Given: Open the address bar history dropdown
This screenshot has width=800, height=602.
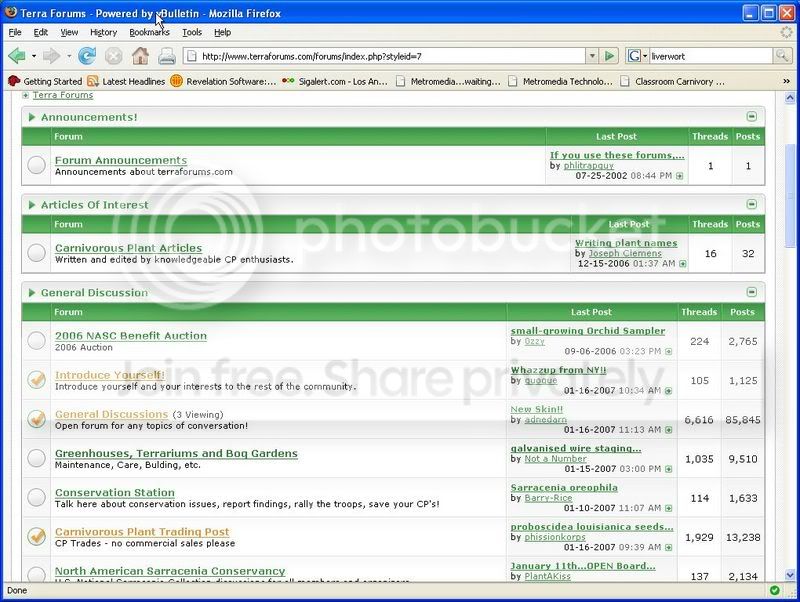Looking at the screenshot, I should 592,56.
